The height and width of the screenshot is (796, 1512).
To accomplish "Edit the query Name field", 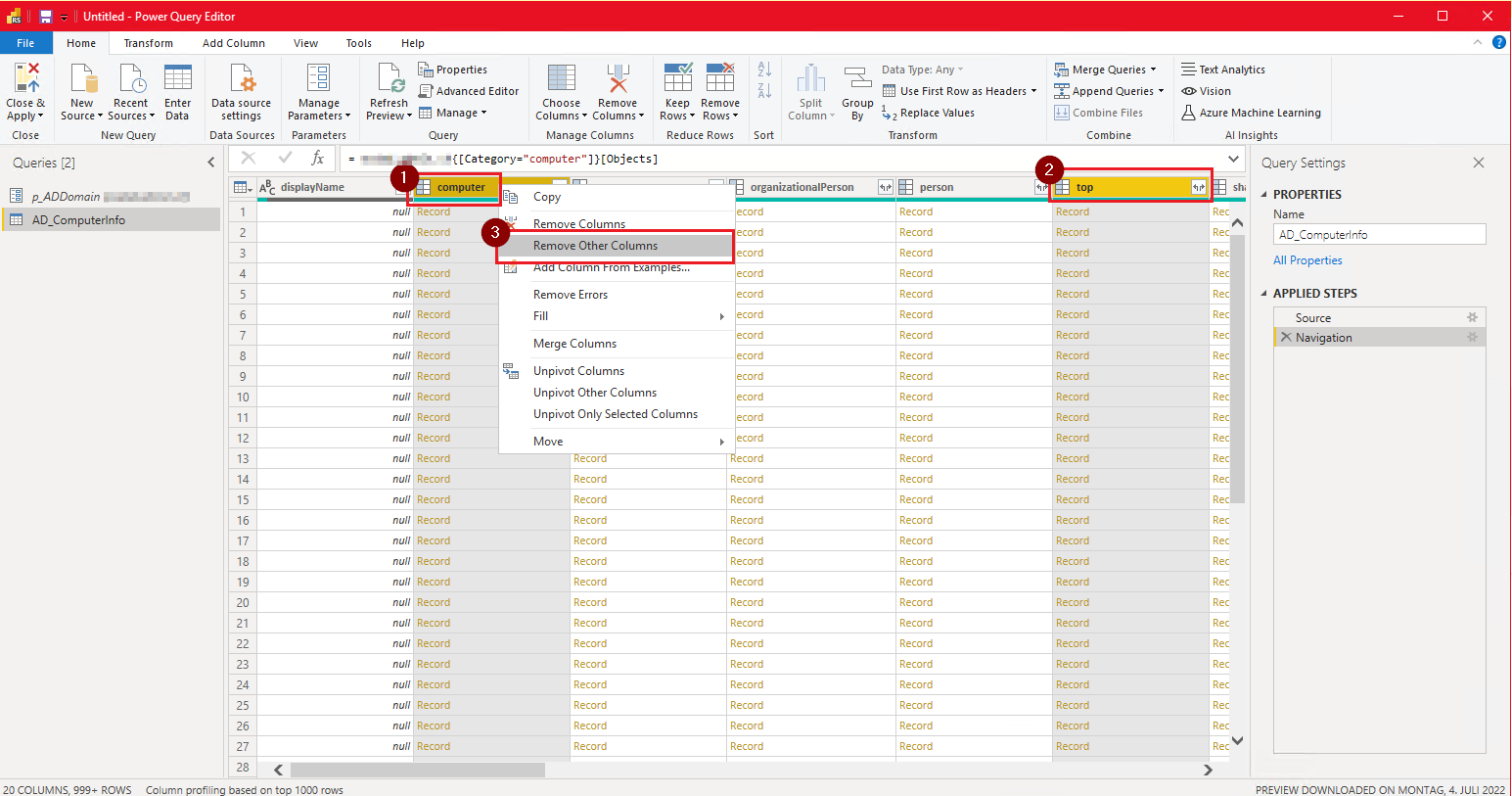I will point(1380,235).
